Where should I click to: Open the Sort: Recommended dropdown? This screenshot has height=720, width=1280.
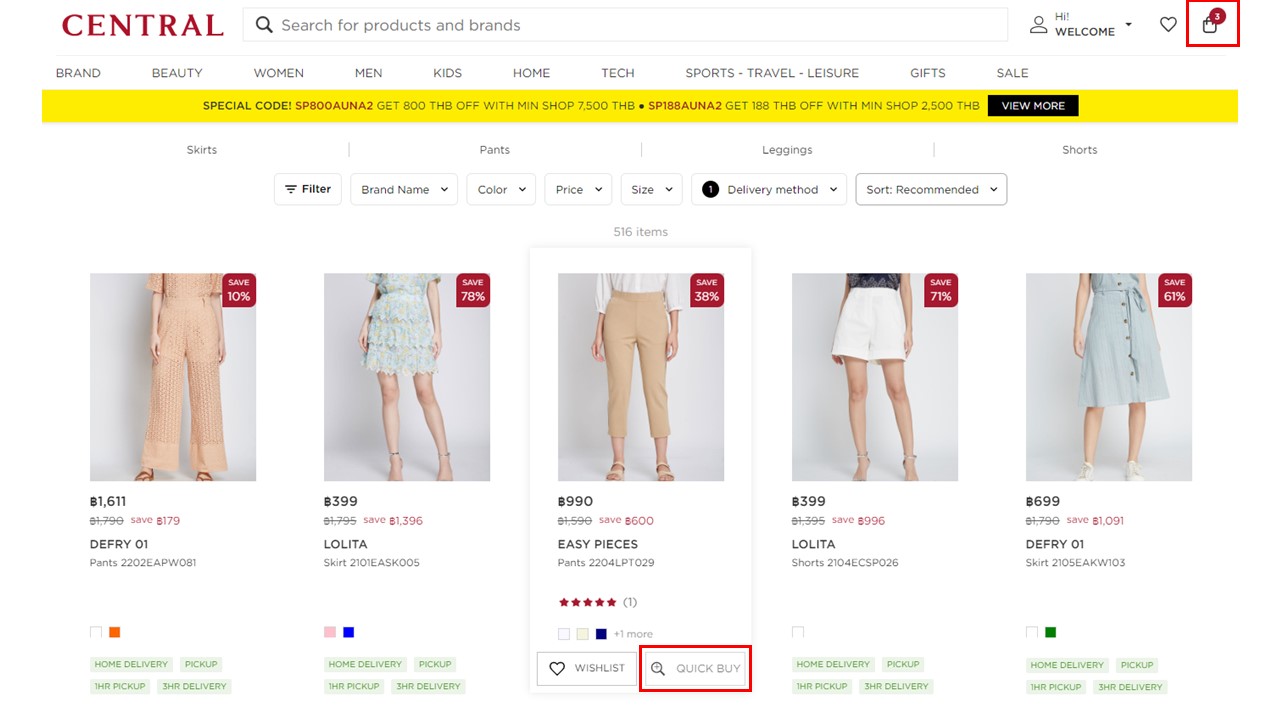coord(931,189)
